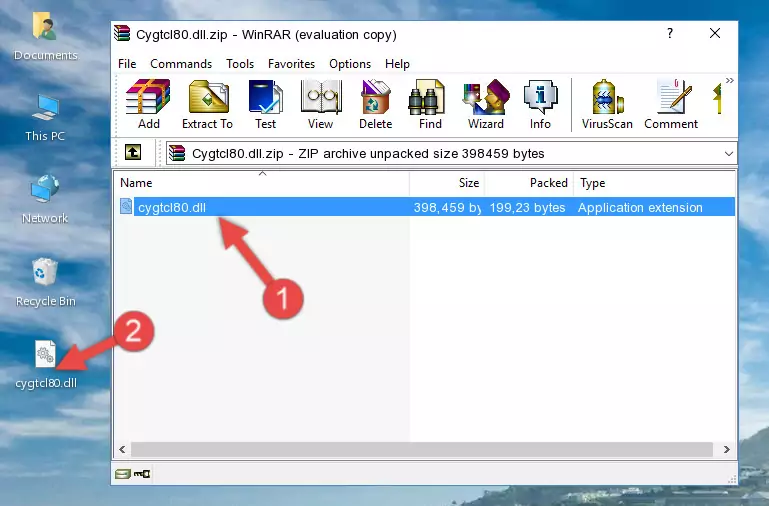Click the key password icon in the status bar
Screen dimensions: 769x506
[142, 474]
